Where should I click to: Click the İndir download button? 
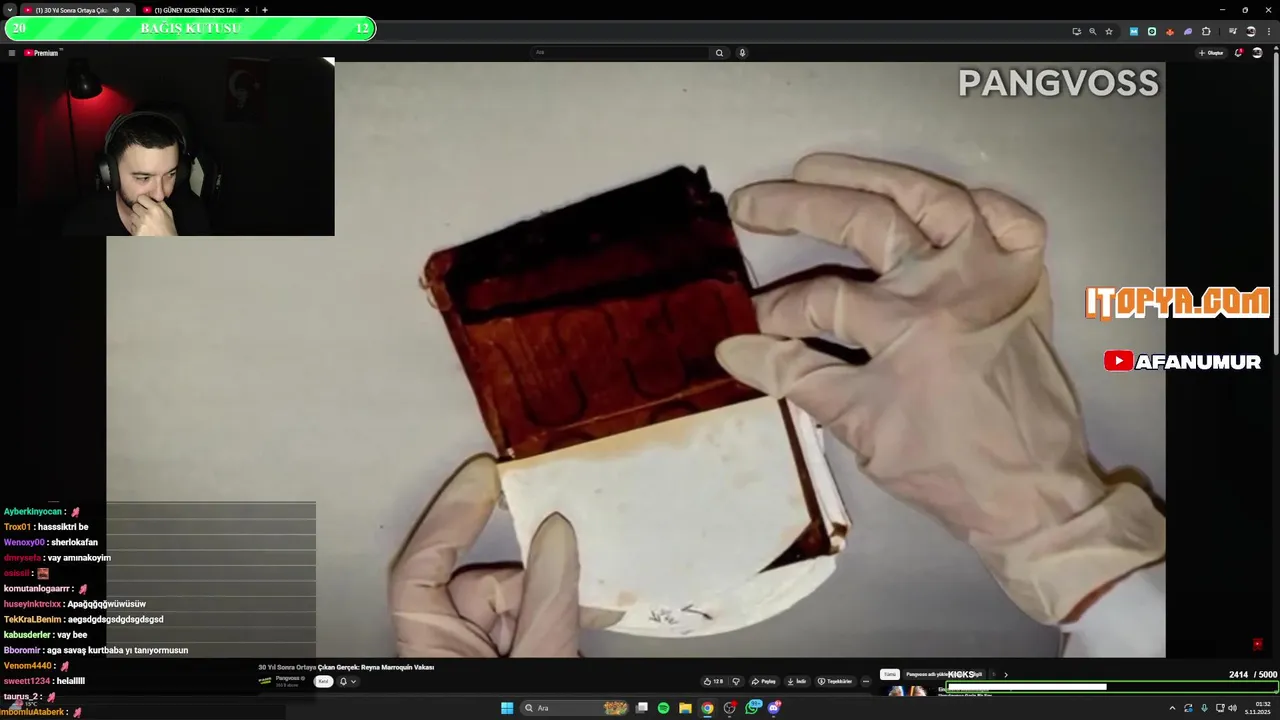[796, 681]
